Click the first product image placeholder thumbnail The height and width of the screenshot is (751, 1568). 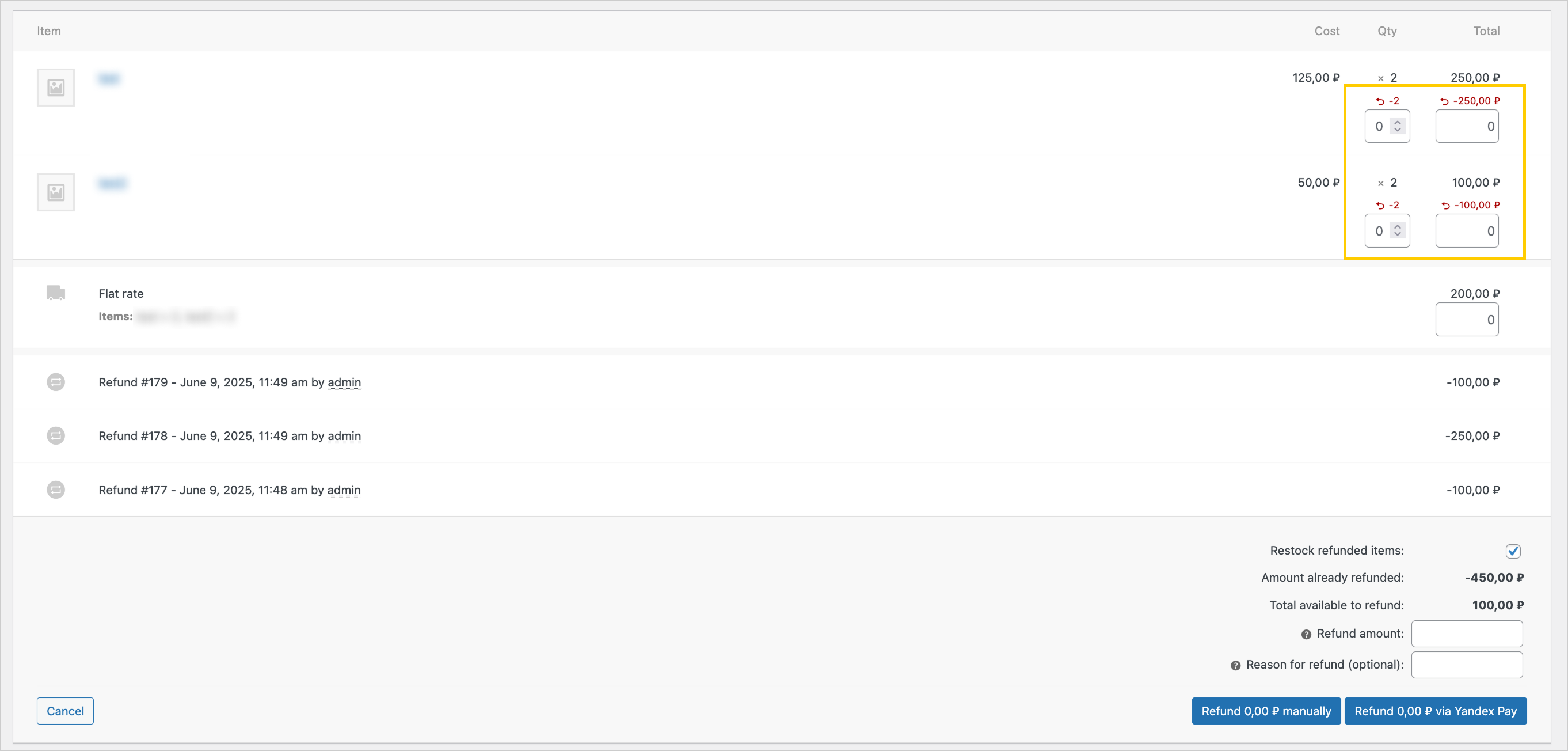coord(55,88)
